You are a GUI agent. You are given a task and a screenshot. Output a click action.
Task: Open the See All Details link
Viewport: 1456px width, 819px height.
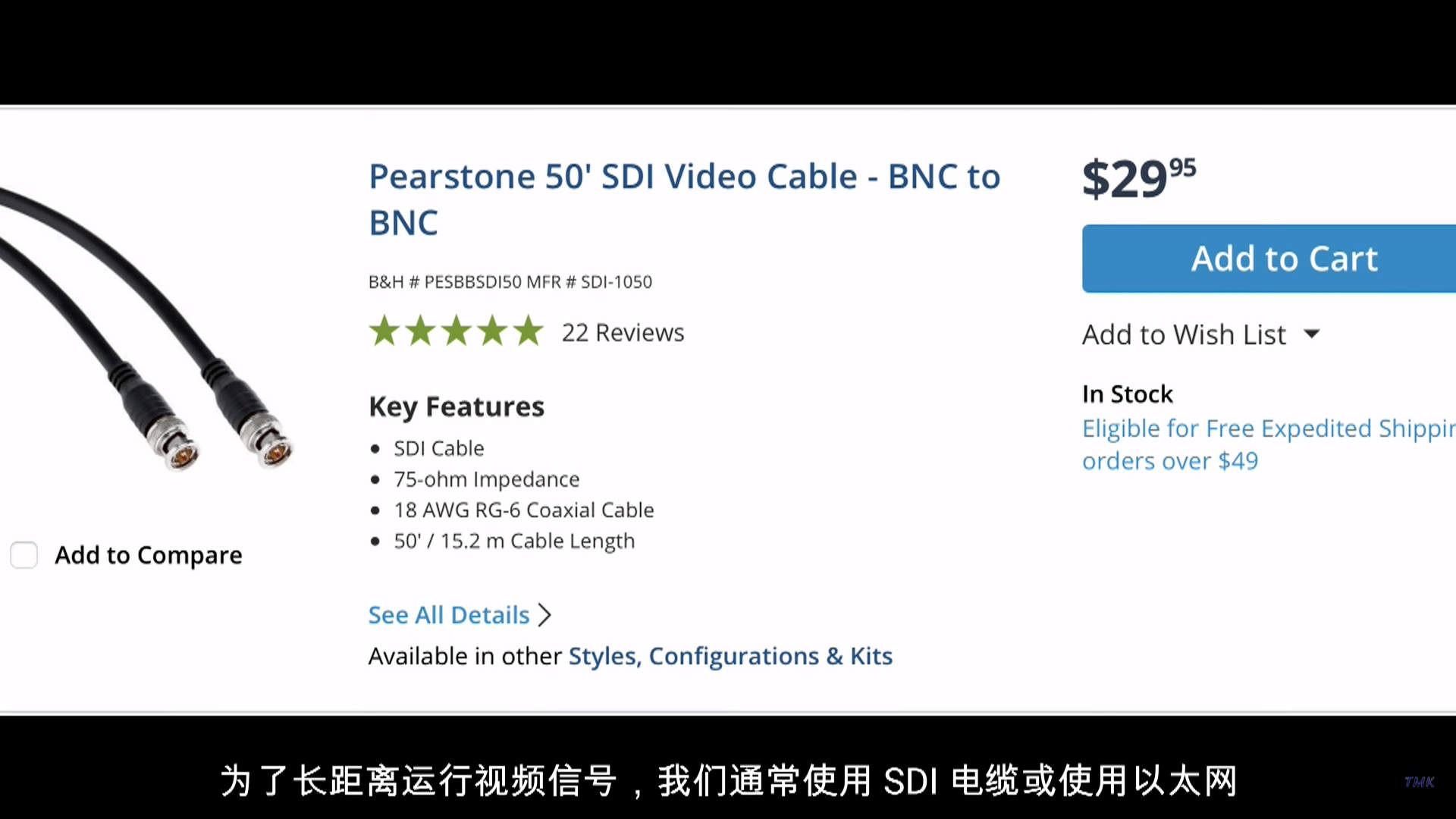(449, 615)
